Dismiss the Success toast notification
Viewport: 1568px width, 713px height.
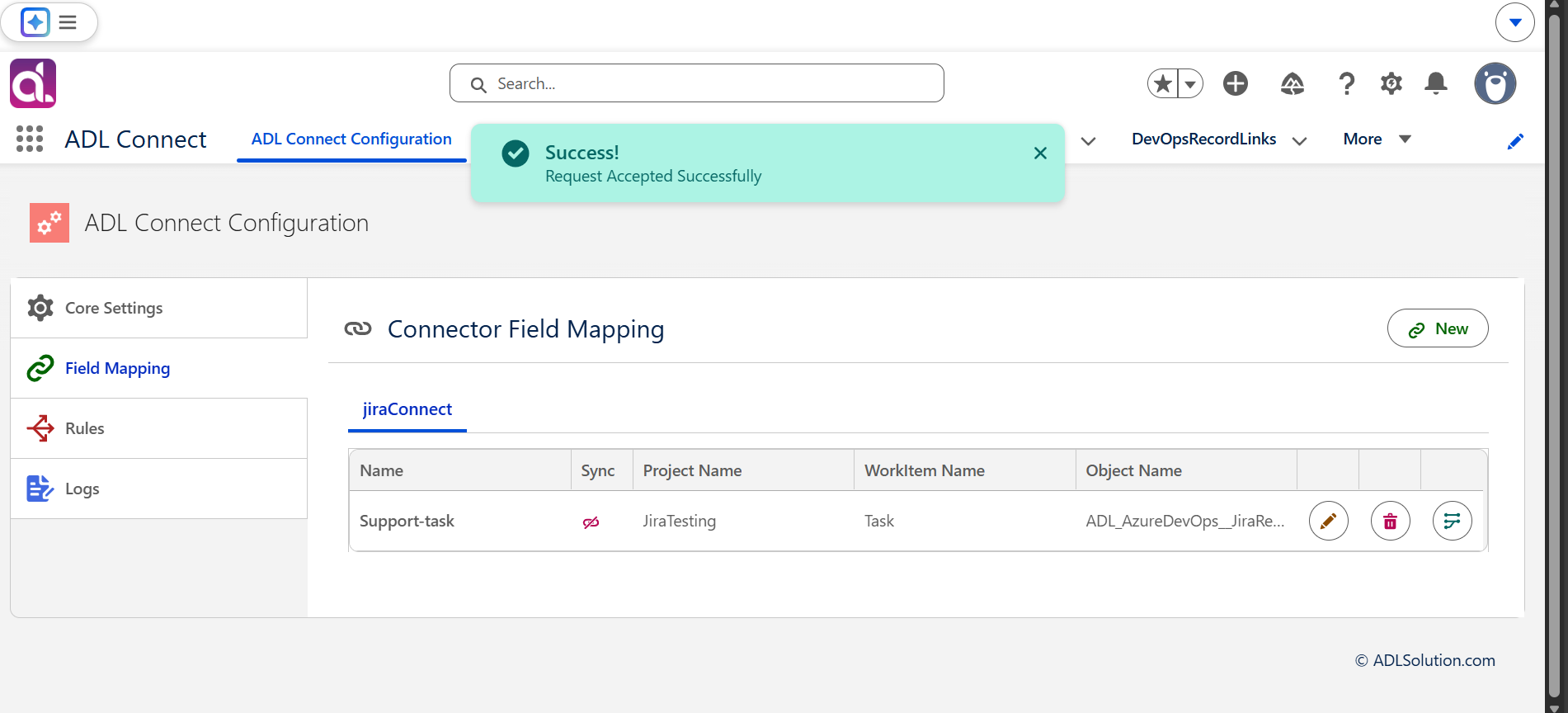coord(1040,153)
